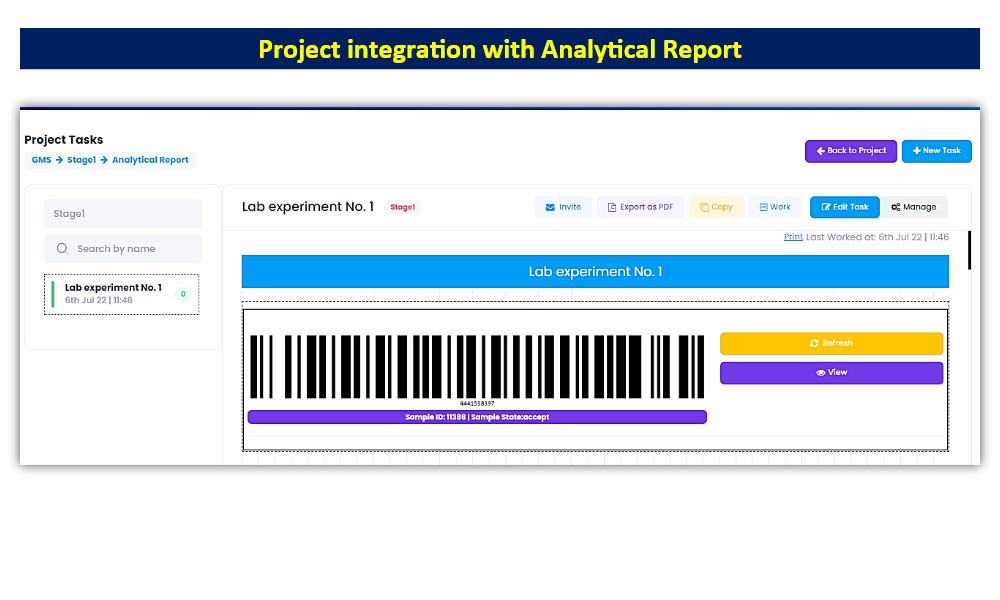
Task: Click the eye icon on View
Action: 821,373
